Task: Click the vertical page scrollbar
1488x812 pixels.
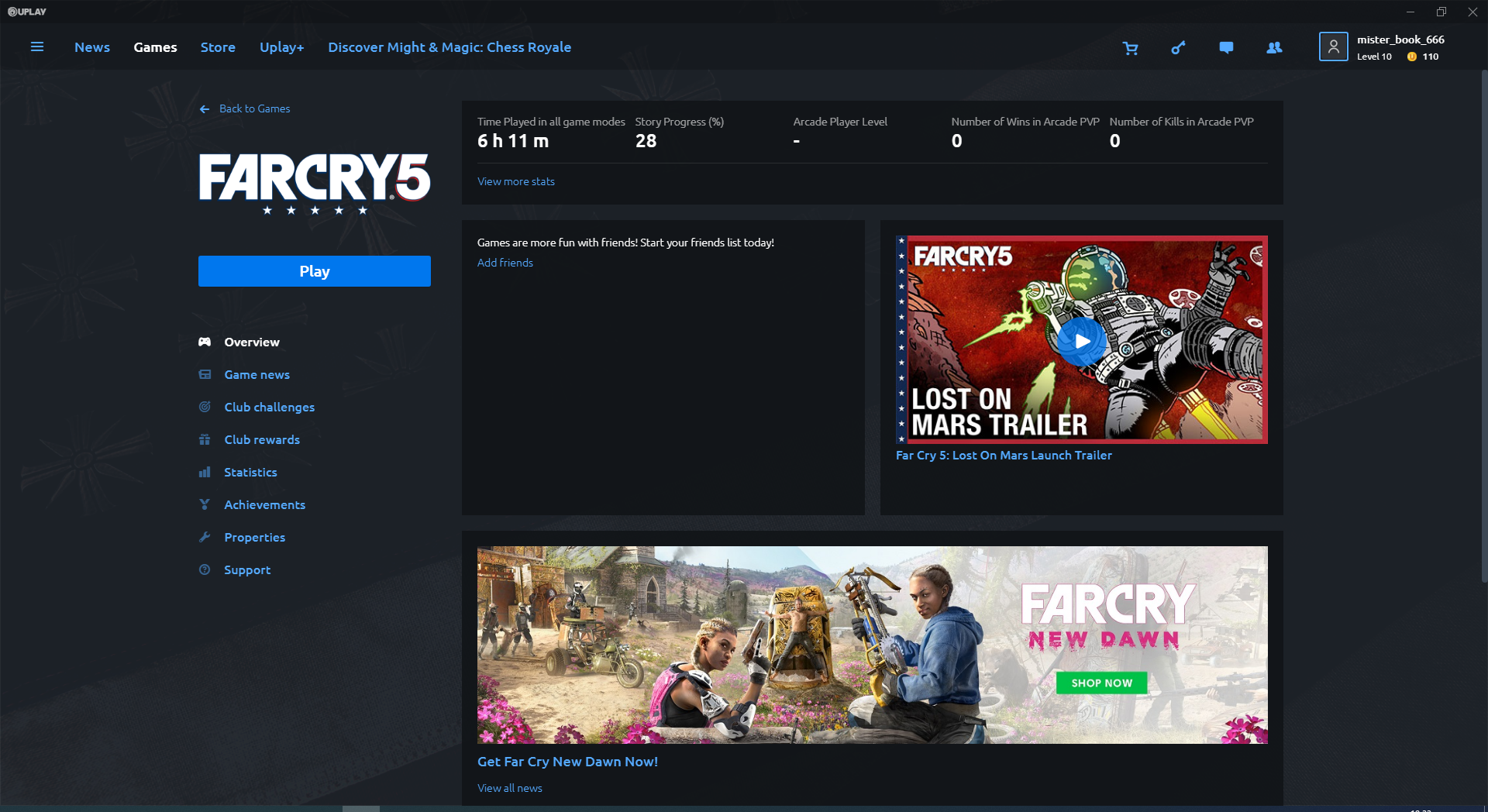Action: pyautogui.click(x=1483, y=325)
